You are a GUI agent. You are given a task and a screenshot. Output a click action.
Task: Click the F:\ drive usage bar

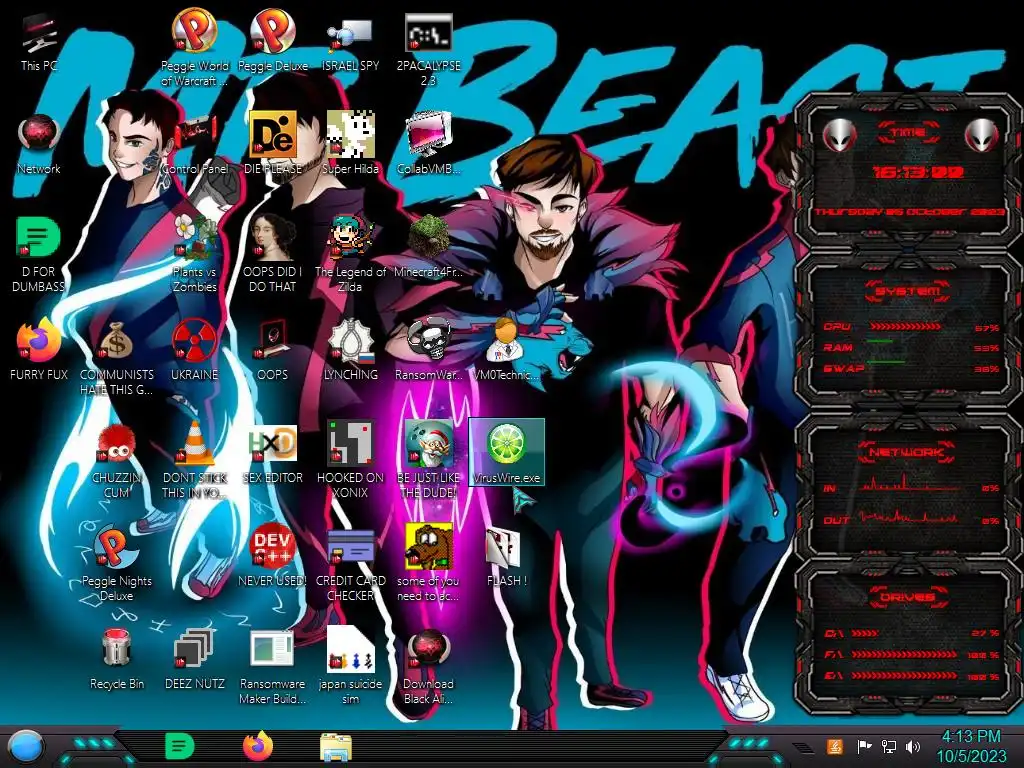tap(902, 654)
